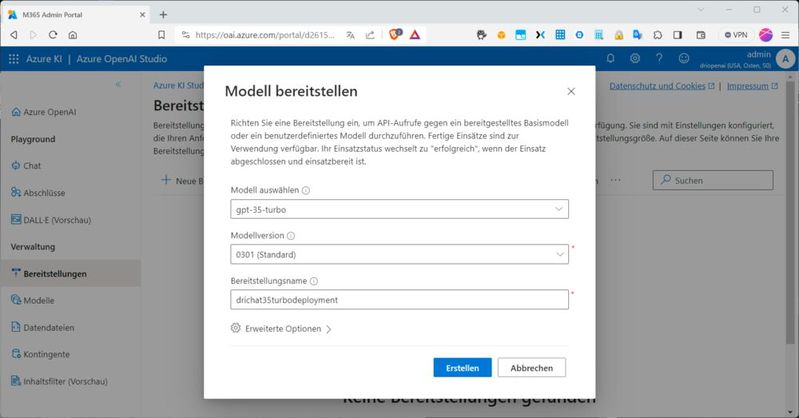Toggle the browser sidebar panel icon
The width and height of the screenshot is (799, 418).
coord(678,35)
